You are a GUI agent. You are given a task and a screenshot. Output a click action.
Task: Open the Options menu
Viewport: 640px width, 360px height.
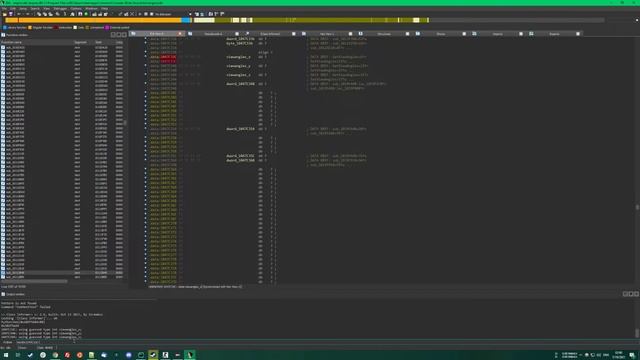pyautogui.click(x=76, y=8)
